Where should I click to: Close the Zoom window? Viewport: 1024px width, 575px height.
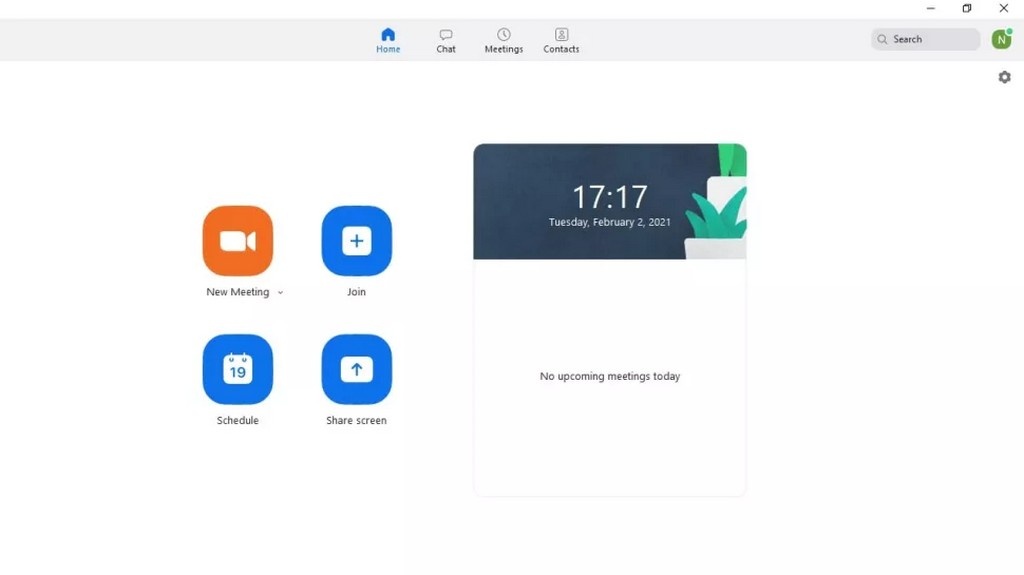tap(1004, 8)
